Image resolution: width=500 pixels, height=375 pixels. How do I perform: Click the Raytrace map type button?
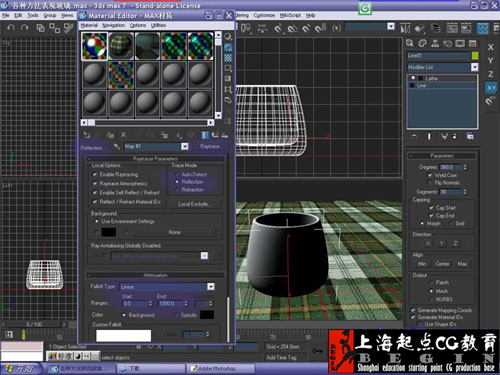click(x=210, y=146)
